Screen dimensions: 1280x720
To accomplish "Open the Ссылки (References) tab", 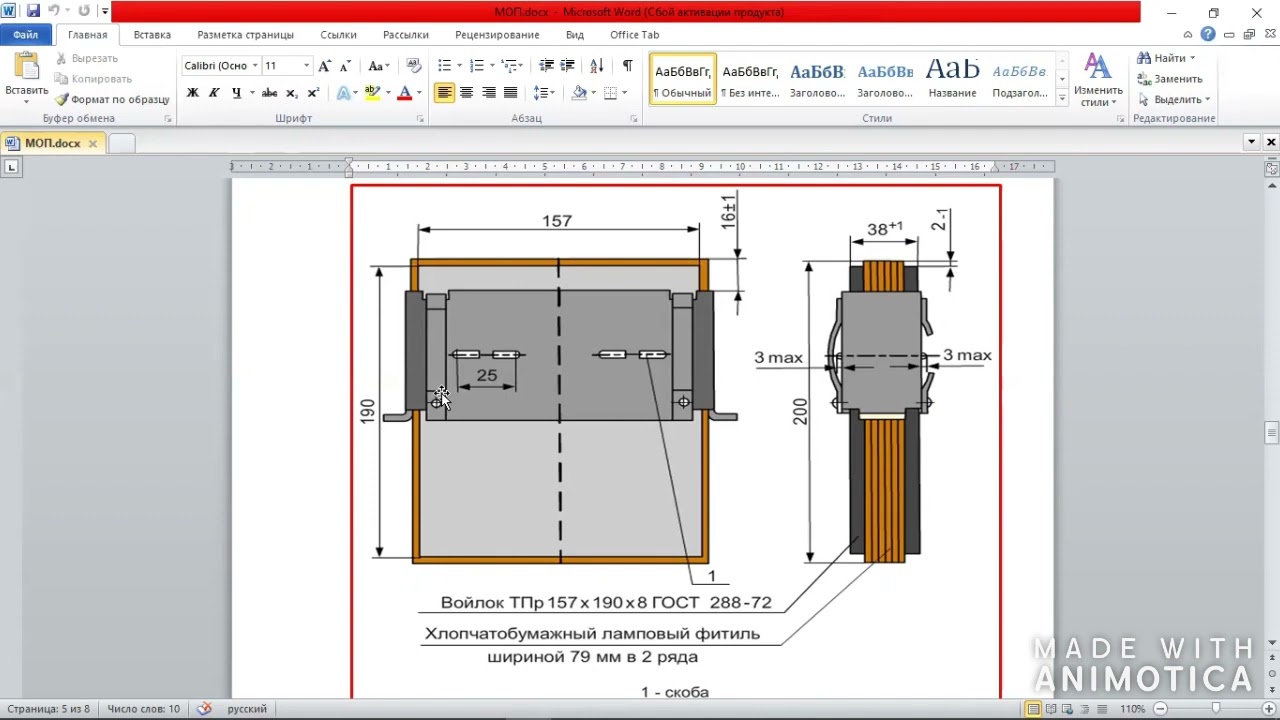I will [338, 34].
